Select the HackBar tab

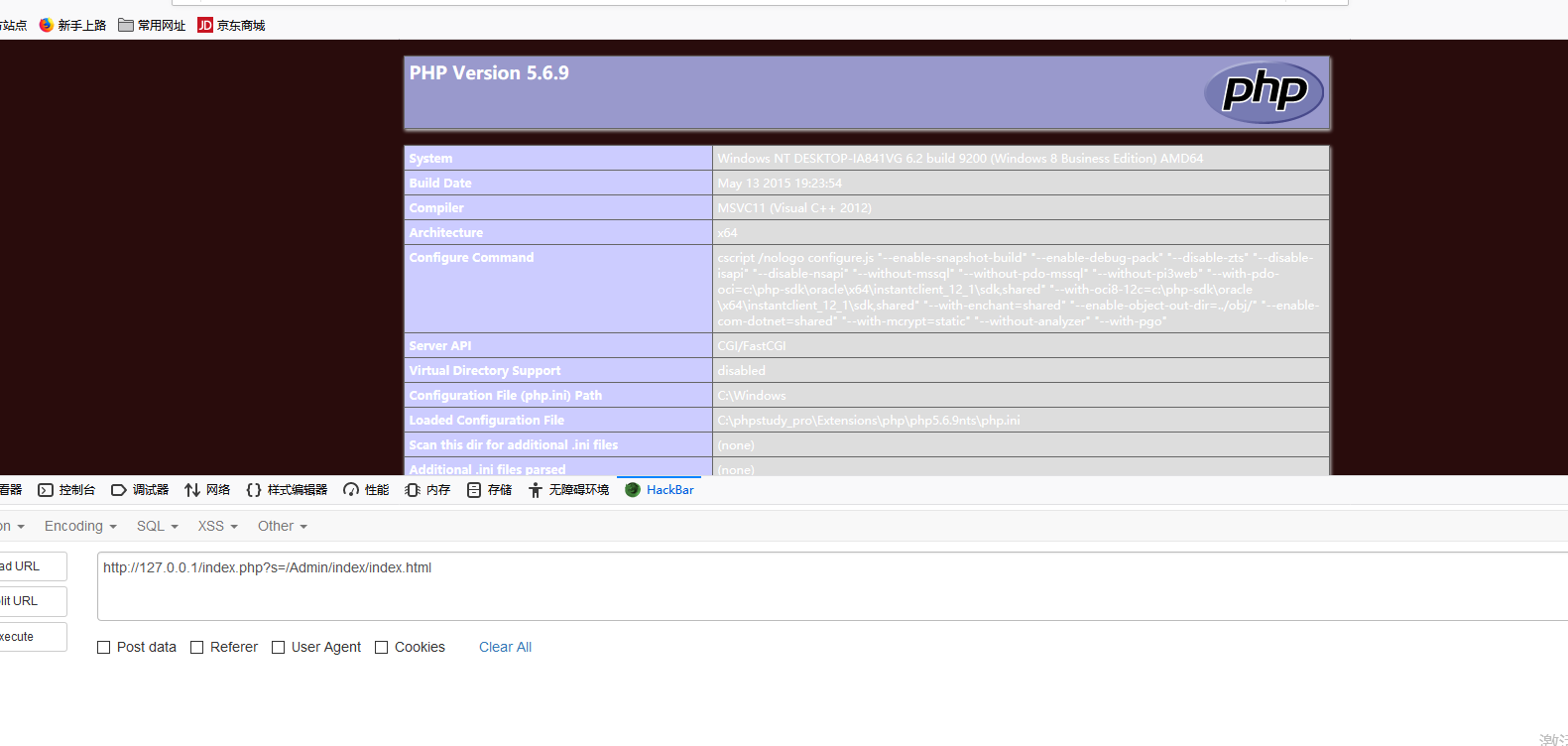pos(660,490)
